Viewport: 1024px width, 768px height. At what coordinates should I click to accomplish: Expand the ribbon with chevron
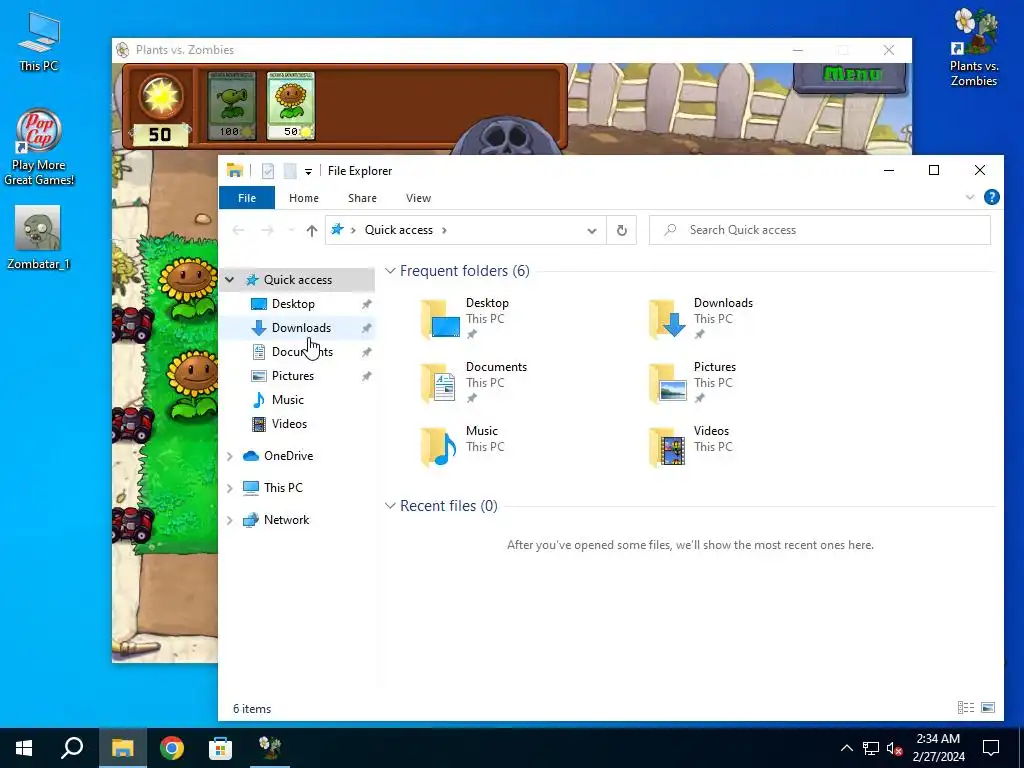(970, 197)
